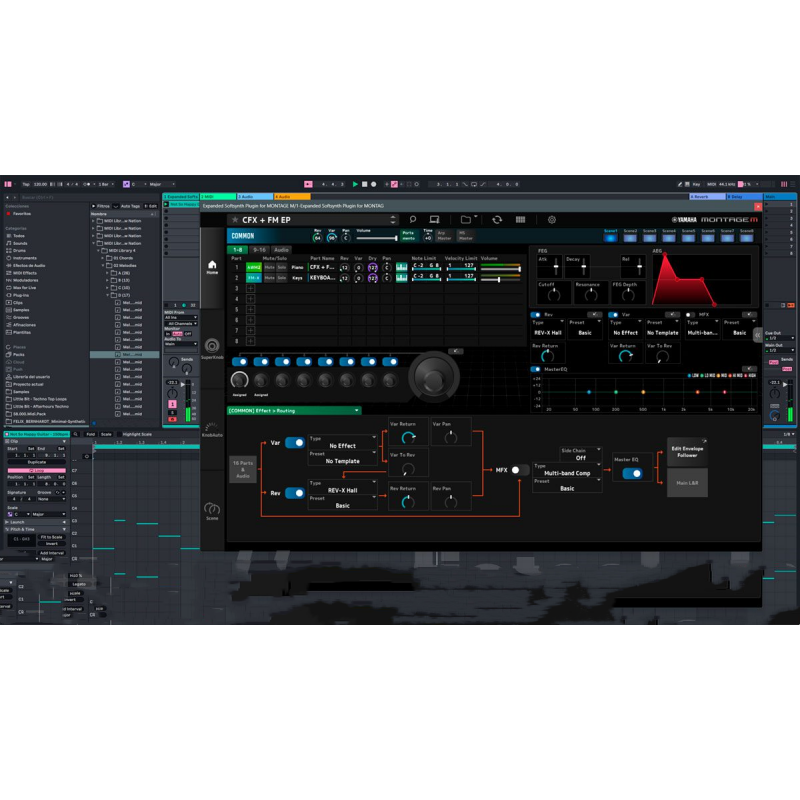Viewport: 800px width, 800px height.
Task: Add a part in slot 3
Action: point(251,288)
